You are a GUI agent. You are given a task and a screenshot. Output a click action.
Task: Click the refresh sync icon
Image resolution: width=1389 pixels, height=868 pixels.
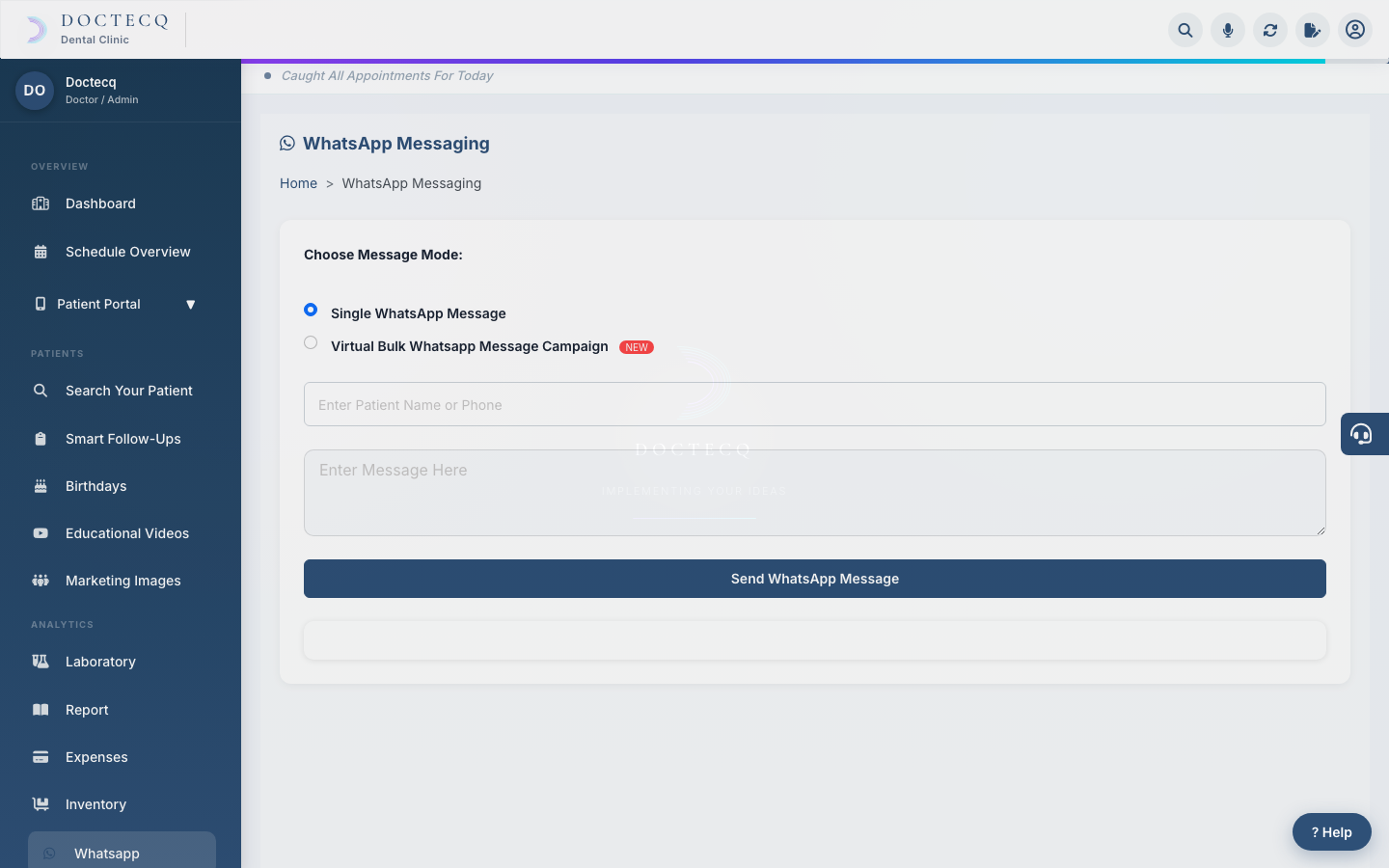pyautogui.click(x=1270, y=30)
